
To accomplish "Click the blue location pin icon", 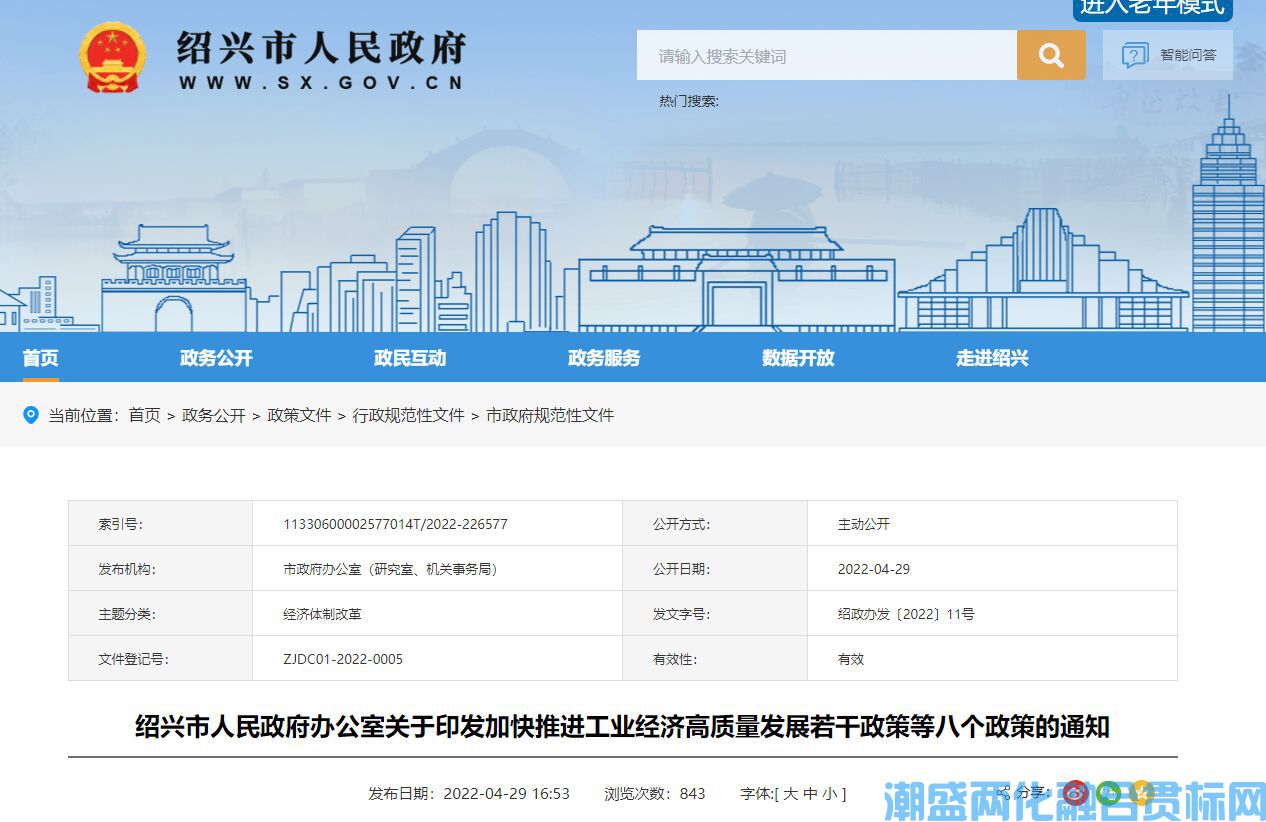I will coord(31,415).
